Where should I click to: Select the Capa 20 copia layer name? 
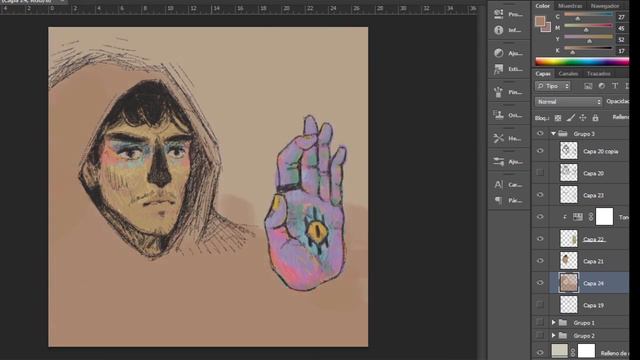tap(600, 151)
